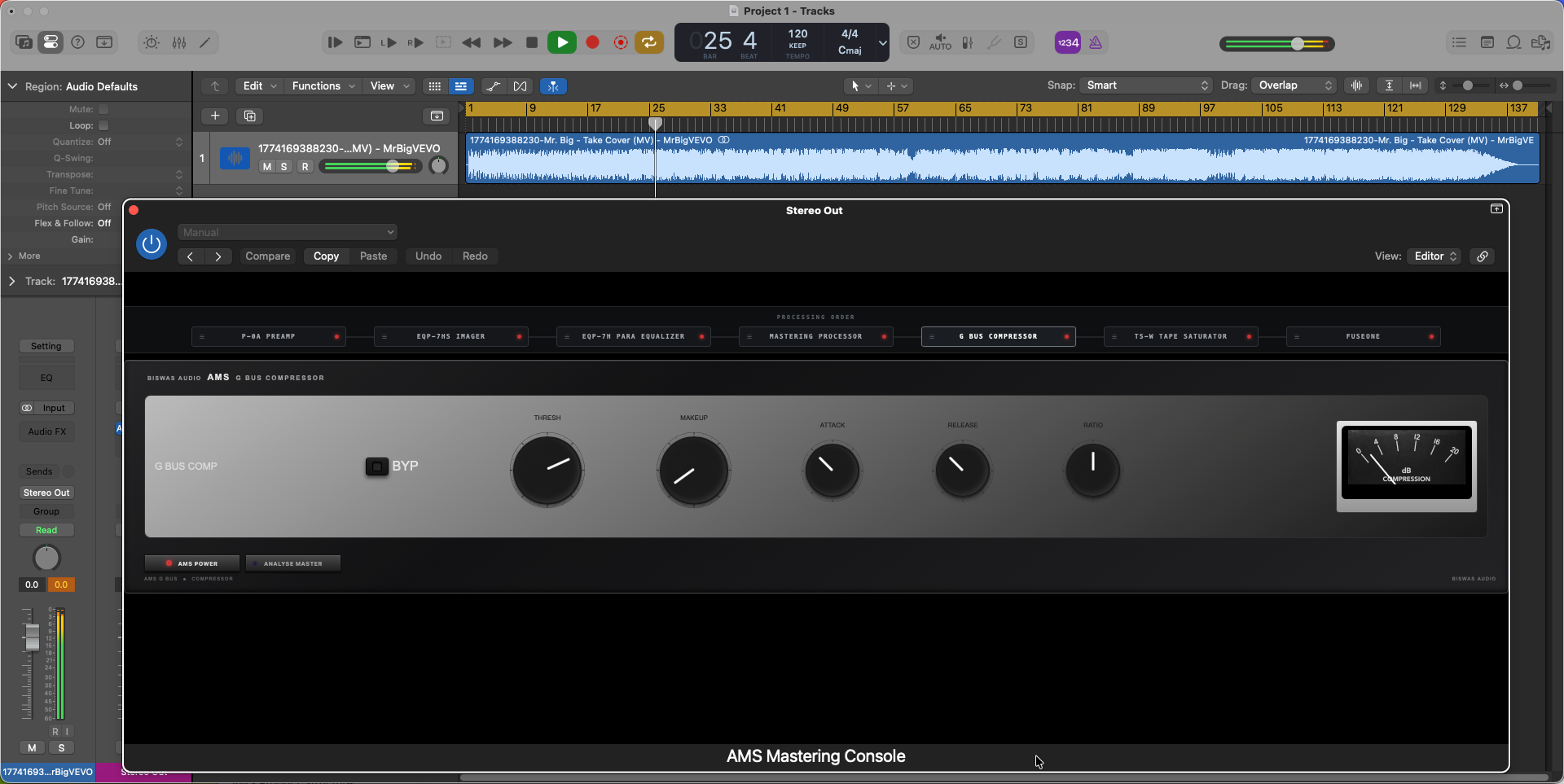Open the Snap Smart dropdown

tap(1147, 85)
